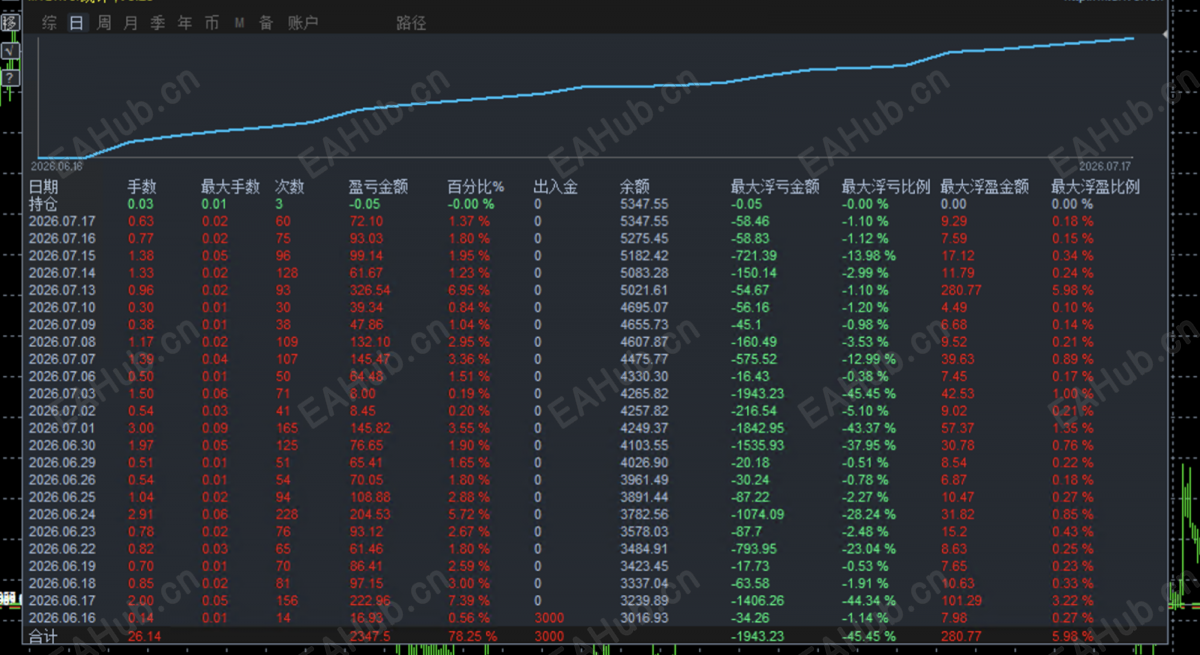Select the 2026.07.13 row date
This screenshot has height=655, width=1200.
tap(62, 290)
